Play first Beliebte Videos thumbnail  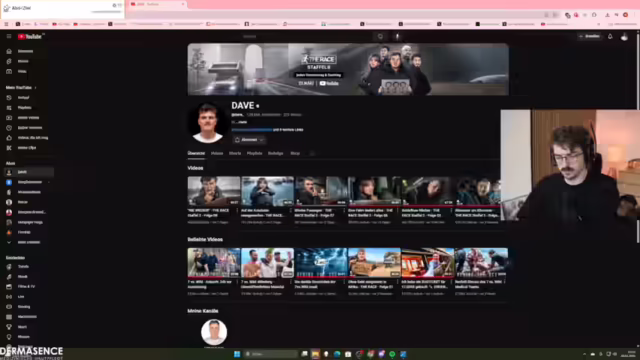pyautogui.click(x=214, y=263)
